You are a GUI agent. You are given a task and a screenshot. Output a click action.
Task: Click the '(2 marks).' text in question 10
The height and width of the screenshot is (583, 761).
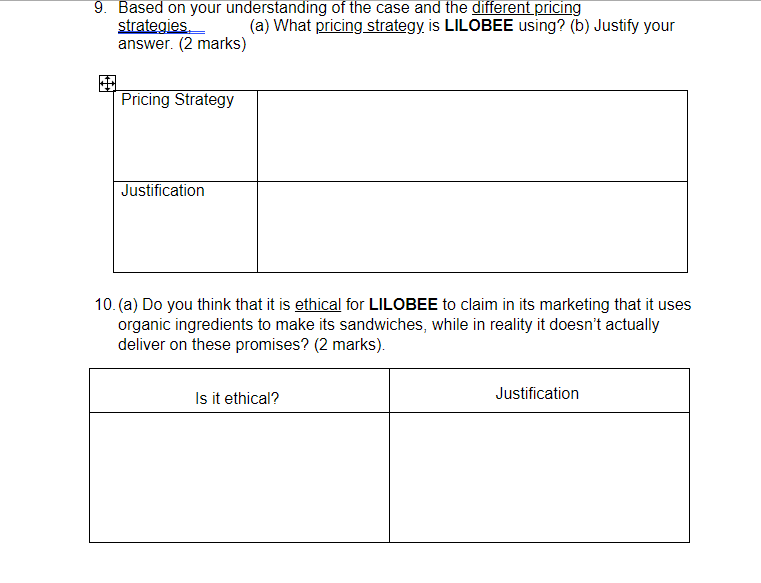349,345
